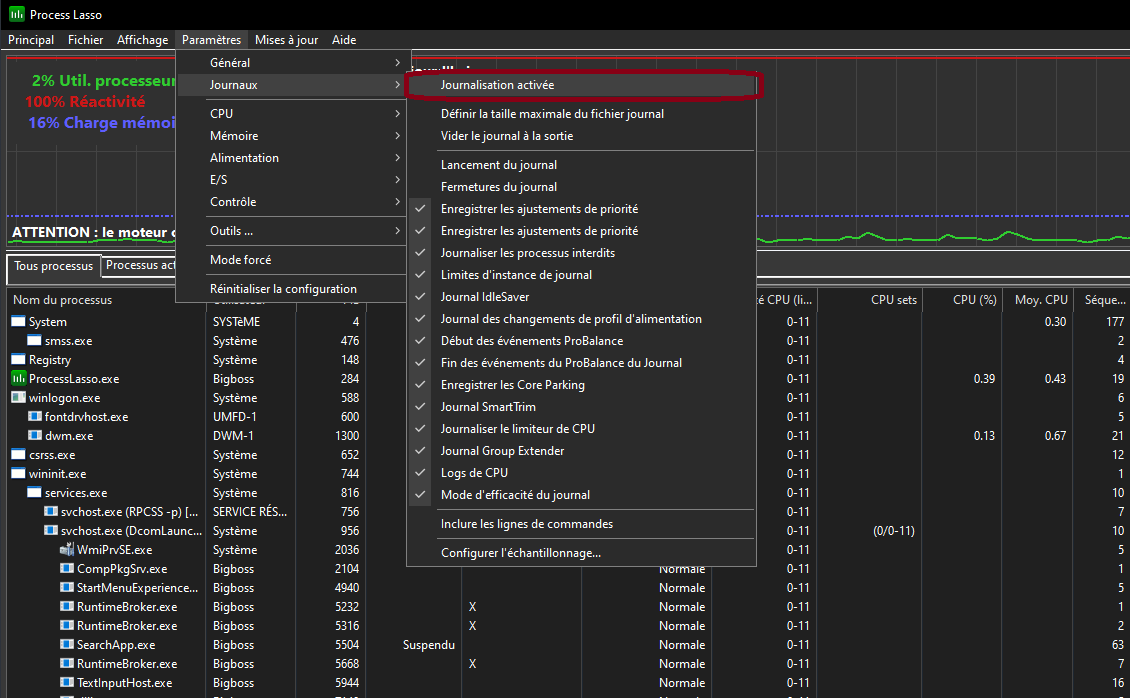Image resolution: width=1132 pixels, height=698 pixels.
Task: Click the ProcessLasso.exe process icon
Action: [x=18, y=379]
